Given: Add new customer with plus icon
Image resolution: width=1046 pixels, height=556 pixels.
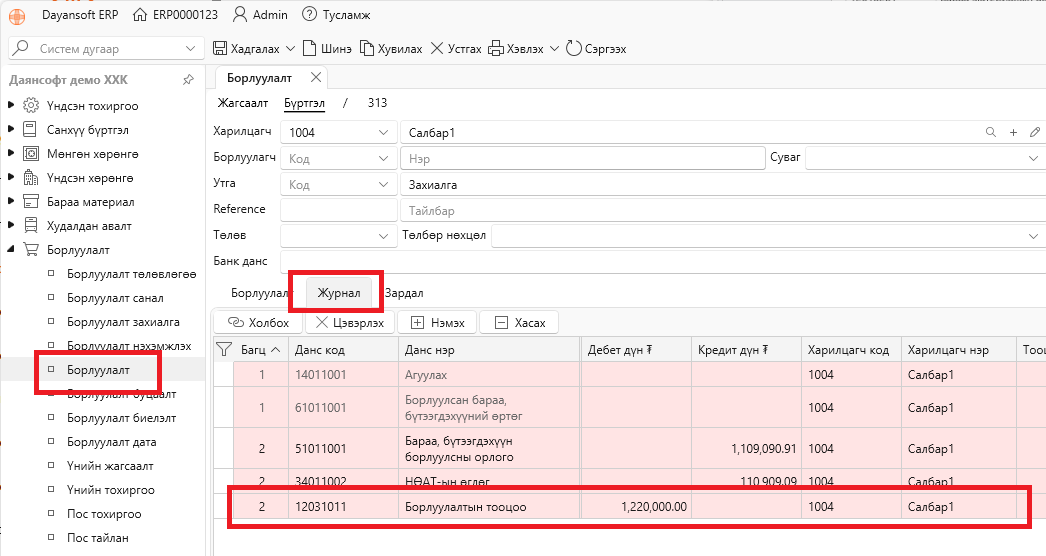Looking at the screenshot, I should [1013, 132].
